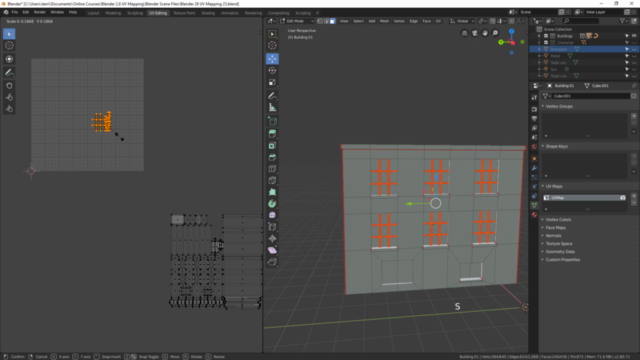This screenshot has width=640, height=360.
Task: Pick the Annotate tool in 3D viewport
Action: pos(272,96)
